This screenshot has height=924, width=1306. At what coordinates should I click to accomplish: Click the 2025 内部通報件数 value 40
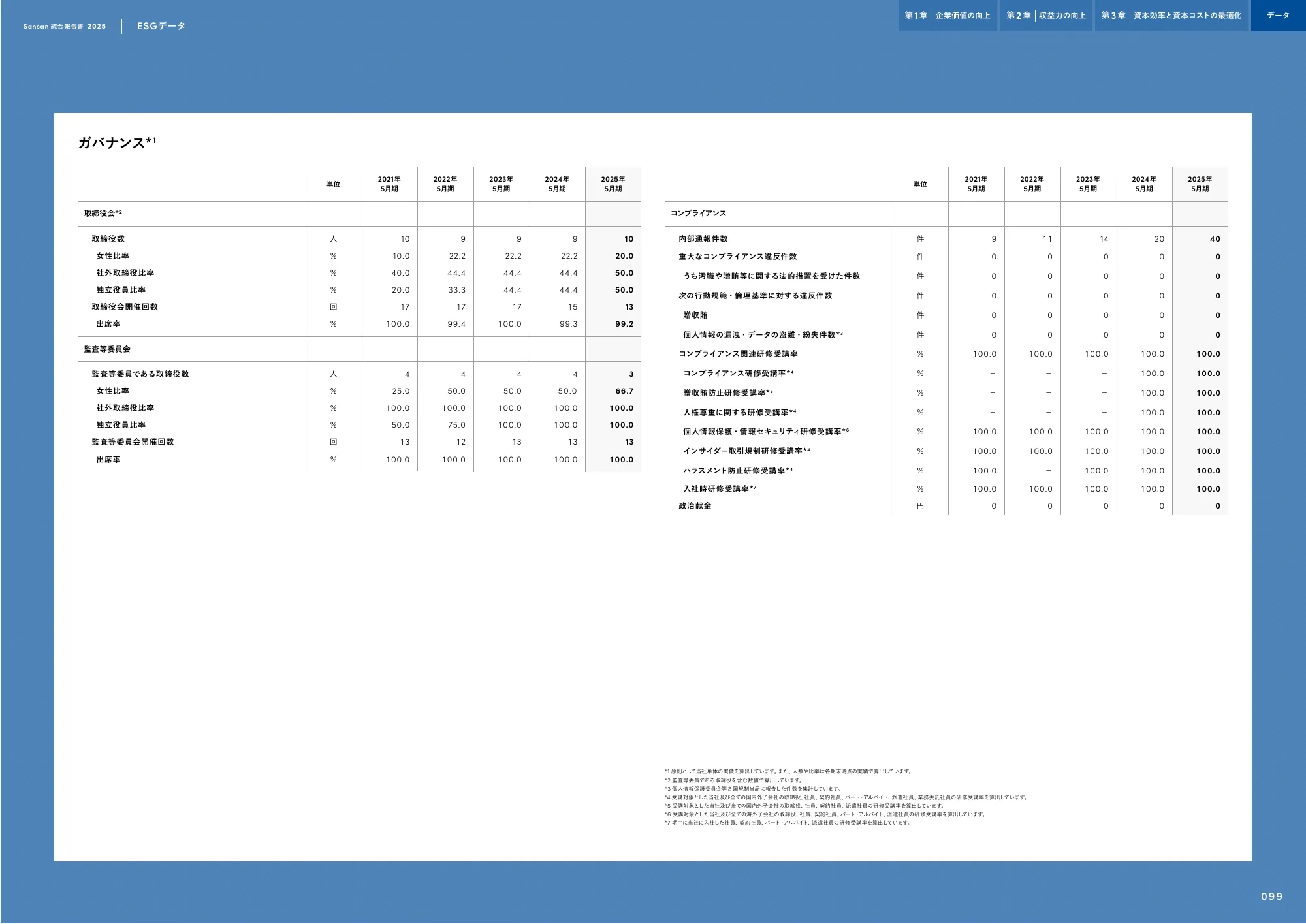(x=1215, y=239)
